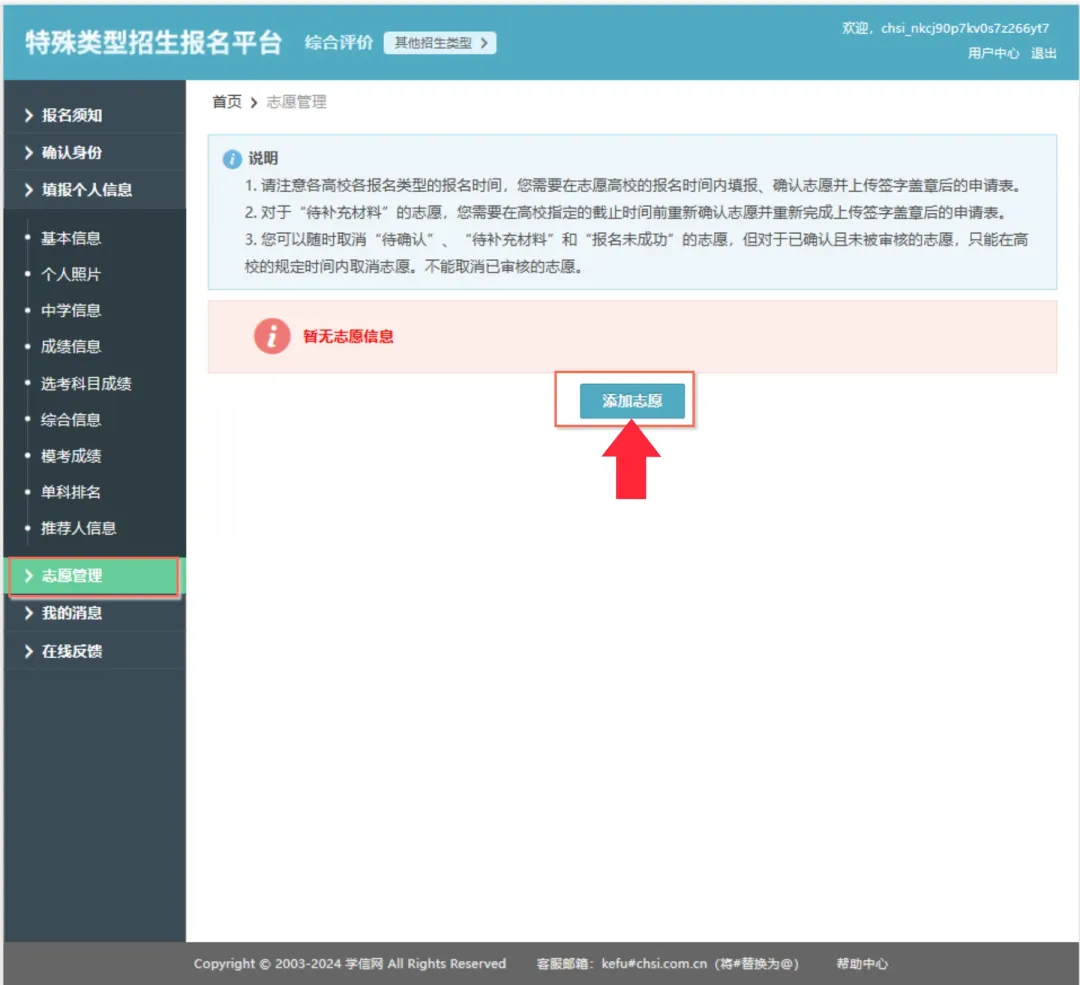
Task: Open the 其他招生类型 dropdown
Action: pos(439,43)
